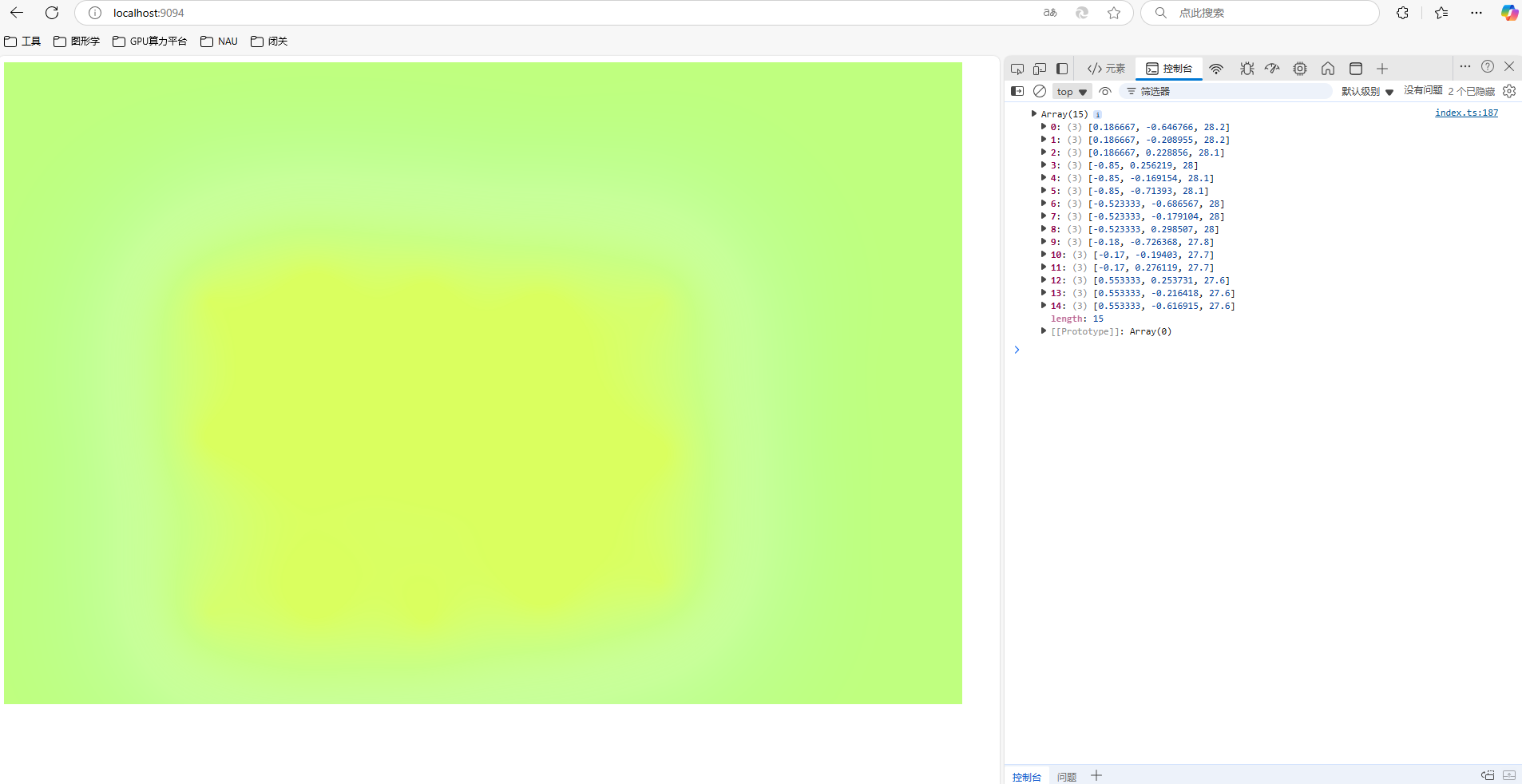Go back with the browser back arrow

[x=17, y=13]
